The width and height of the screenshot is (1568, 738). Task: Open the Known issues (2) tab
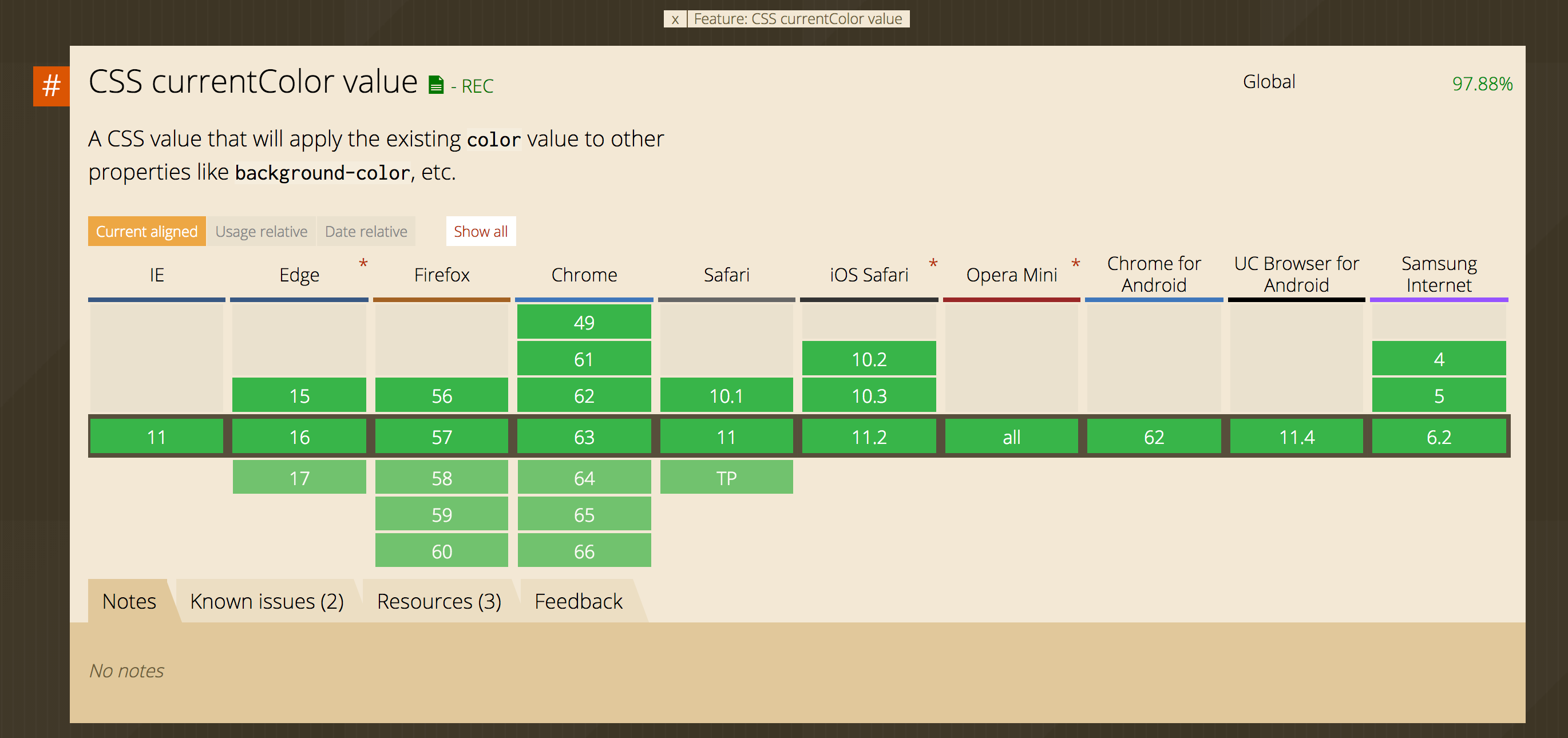pyautogui.click(x=267, y=601)
